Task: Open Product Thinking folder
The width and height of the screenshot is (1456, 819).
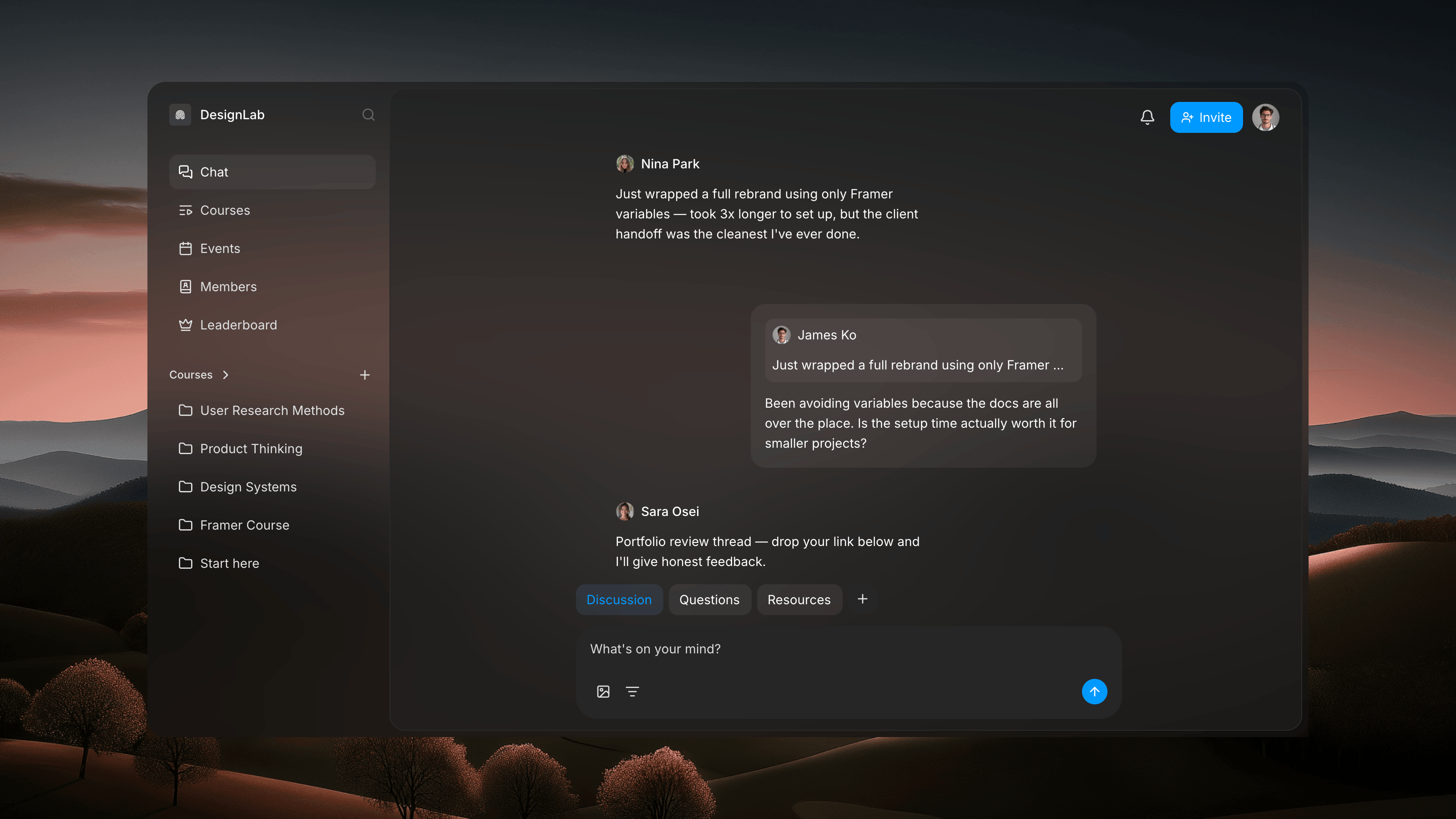Action: 272,449
